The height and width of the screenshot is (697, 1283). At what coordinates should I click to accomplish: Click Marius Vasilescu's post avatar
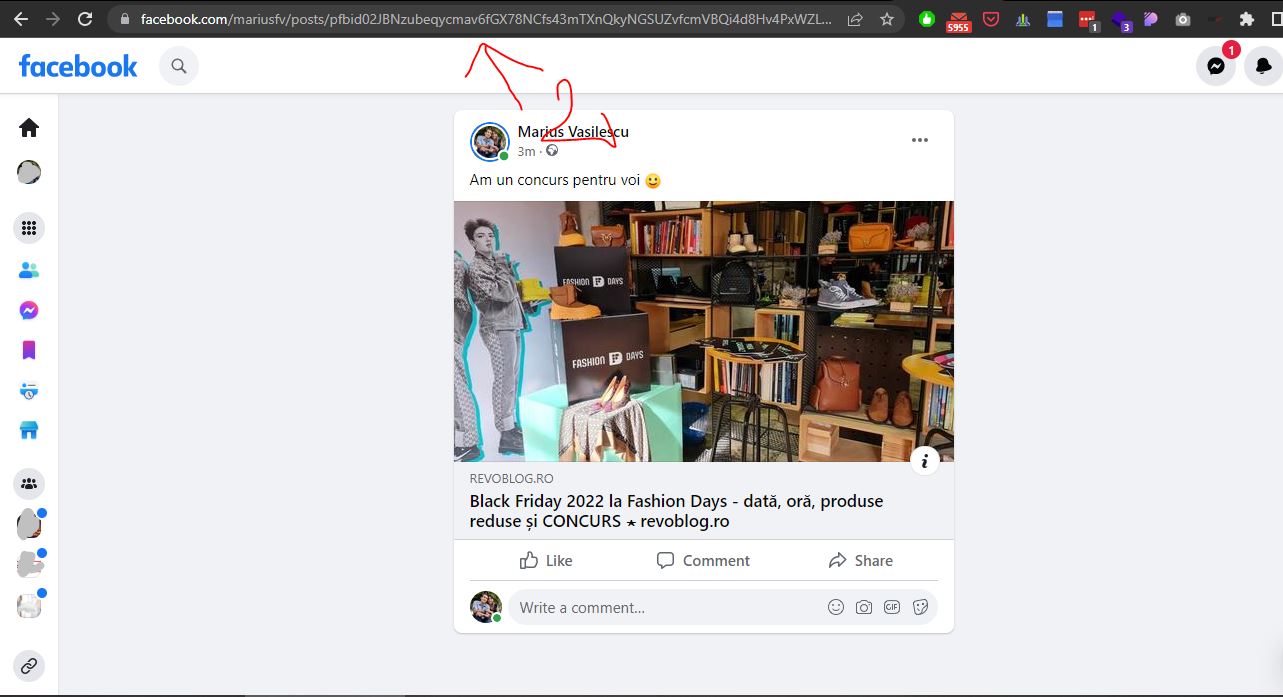coord(490,142)
